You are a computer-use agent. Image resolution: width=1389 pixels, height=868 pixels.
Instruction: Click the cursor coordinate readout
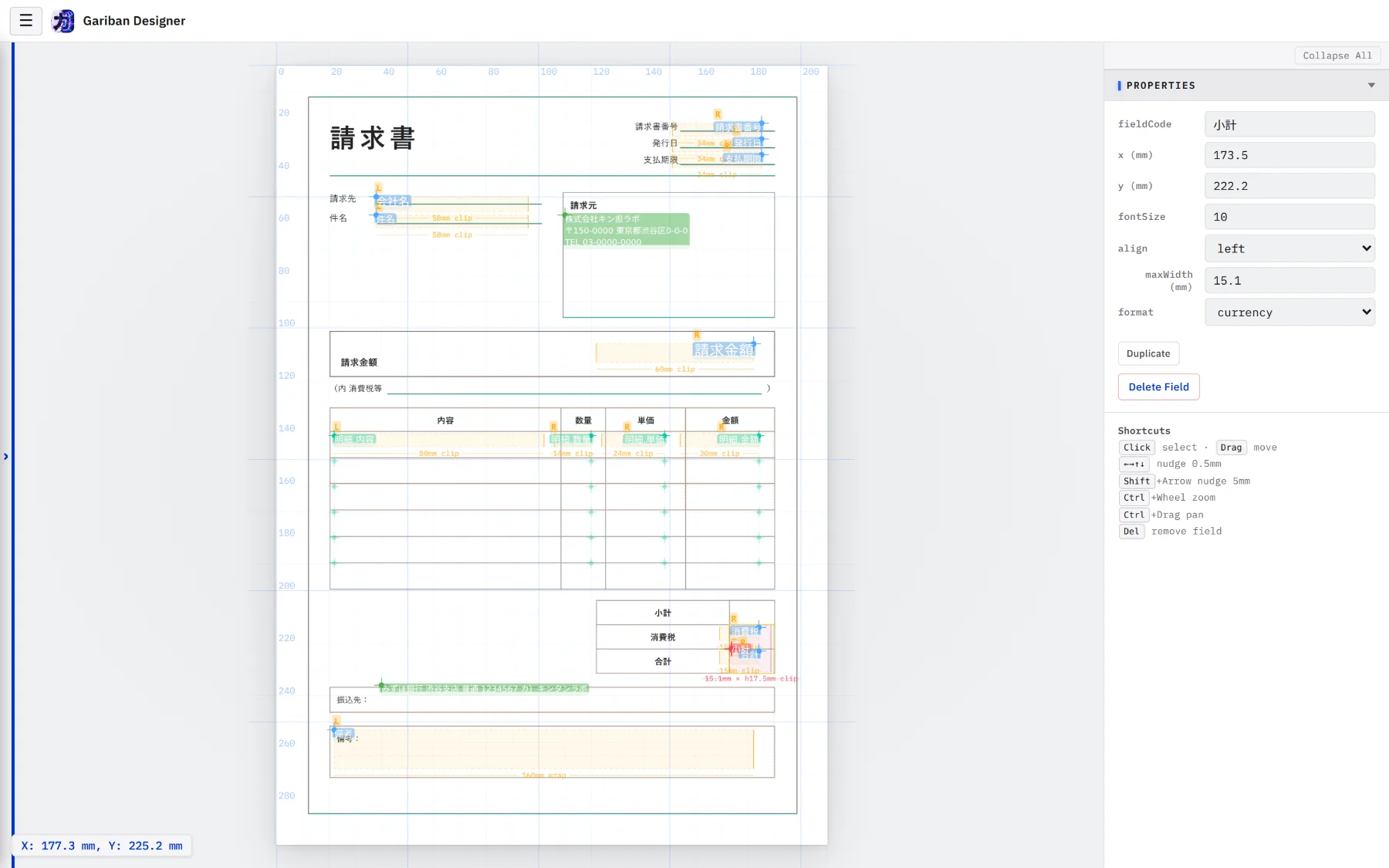click(x=102, y=846)
